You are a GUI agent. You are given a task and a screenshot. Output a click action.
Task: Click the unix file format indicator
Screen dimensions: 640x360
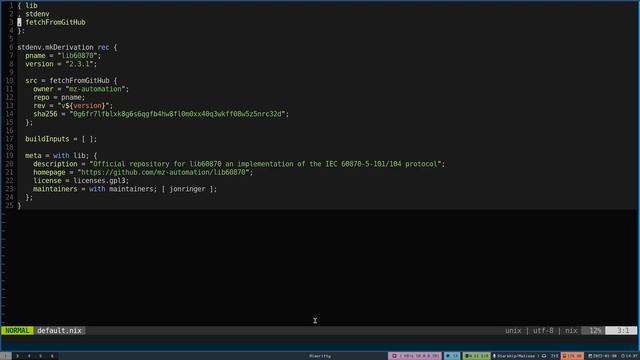[x=513, y=331]
